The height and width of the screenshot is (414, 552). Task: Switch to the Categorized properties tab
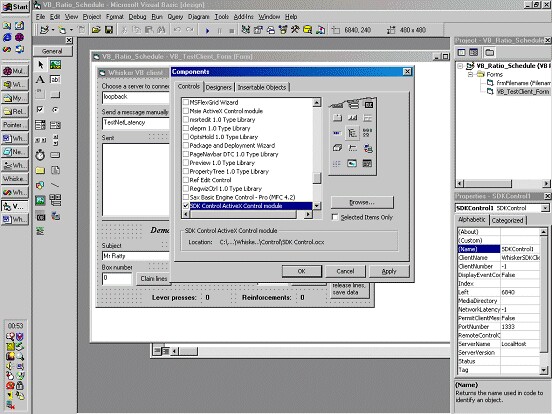[x=507, y=220]
